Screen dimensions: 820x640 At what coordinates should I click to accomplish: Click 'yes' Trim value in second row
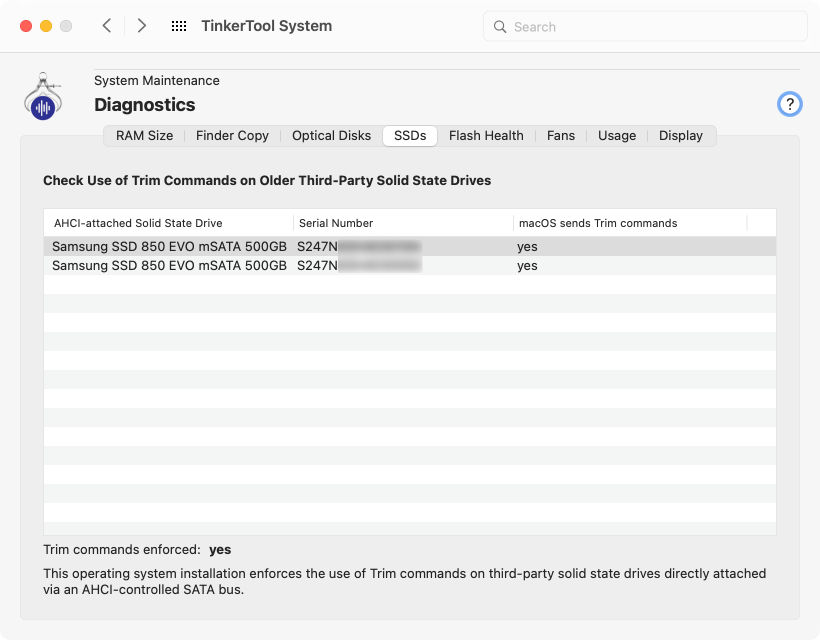click(x=527, y=266)
